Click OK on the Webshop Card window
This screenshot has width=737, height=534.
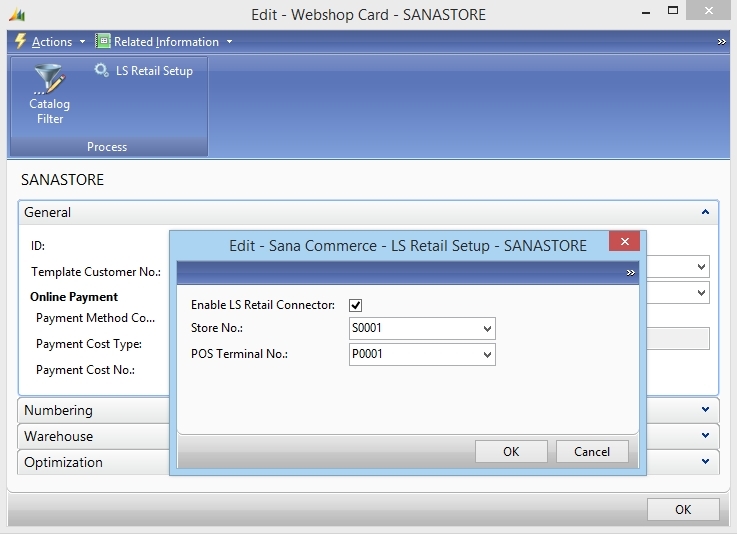pos(683,510)
